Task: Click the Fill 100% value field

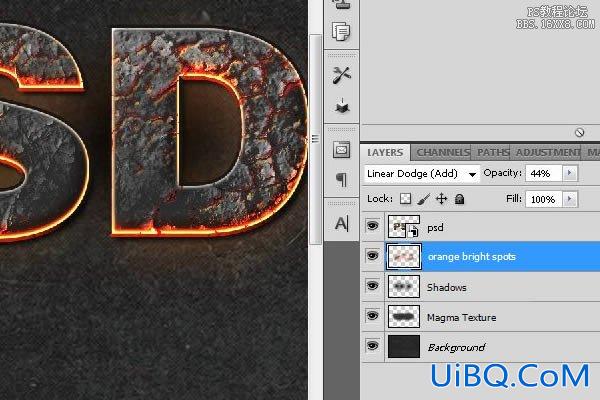Action: (x=543, y=199)
